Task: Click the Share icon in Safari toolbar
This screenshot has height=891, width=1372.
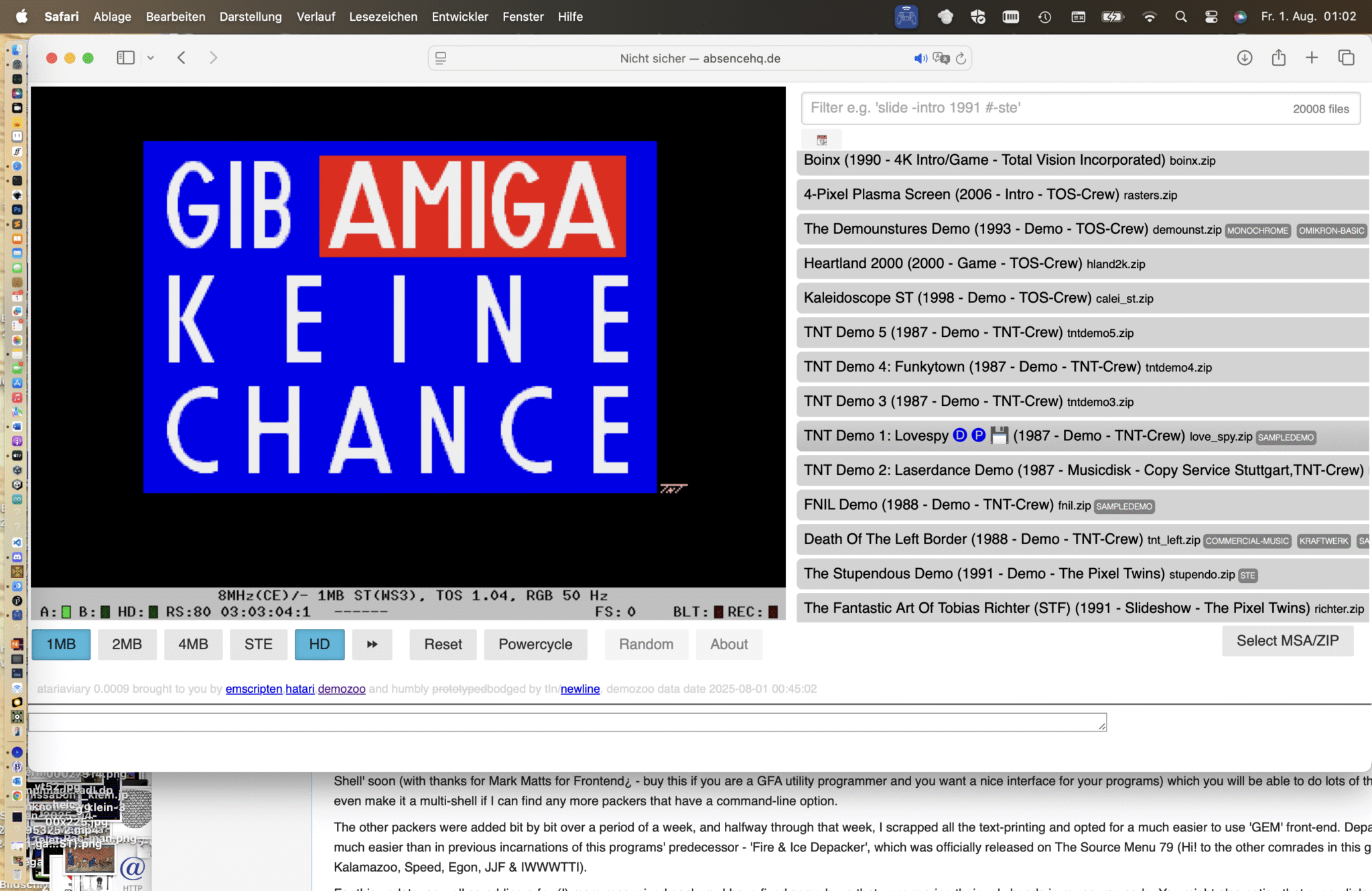Action: (1278, 58)
